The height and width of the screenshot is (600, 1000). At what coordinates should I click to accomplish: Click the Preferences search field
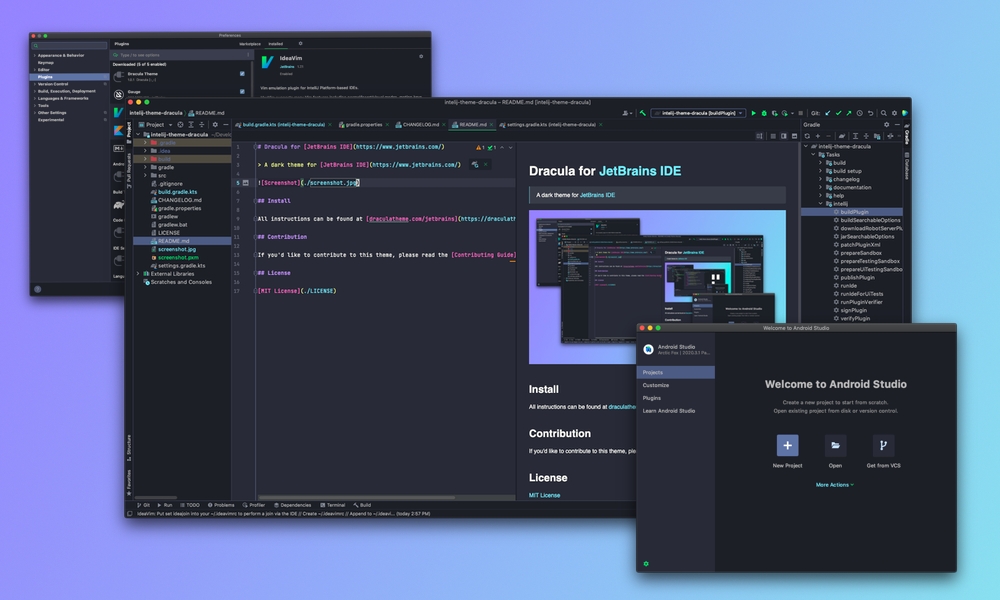[x=70, y=45]
